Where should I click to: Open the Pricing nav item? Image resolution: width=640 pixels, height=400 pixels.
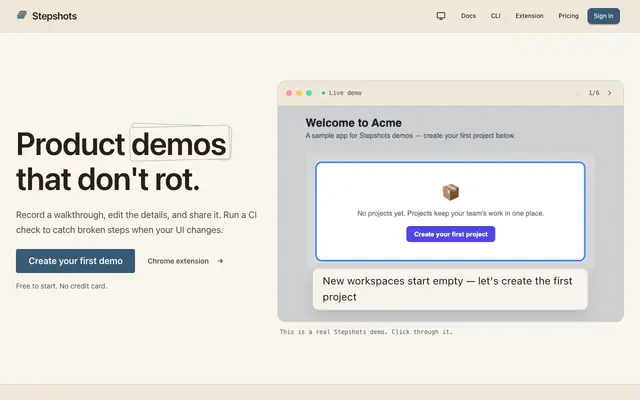point(569,16)
